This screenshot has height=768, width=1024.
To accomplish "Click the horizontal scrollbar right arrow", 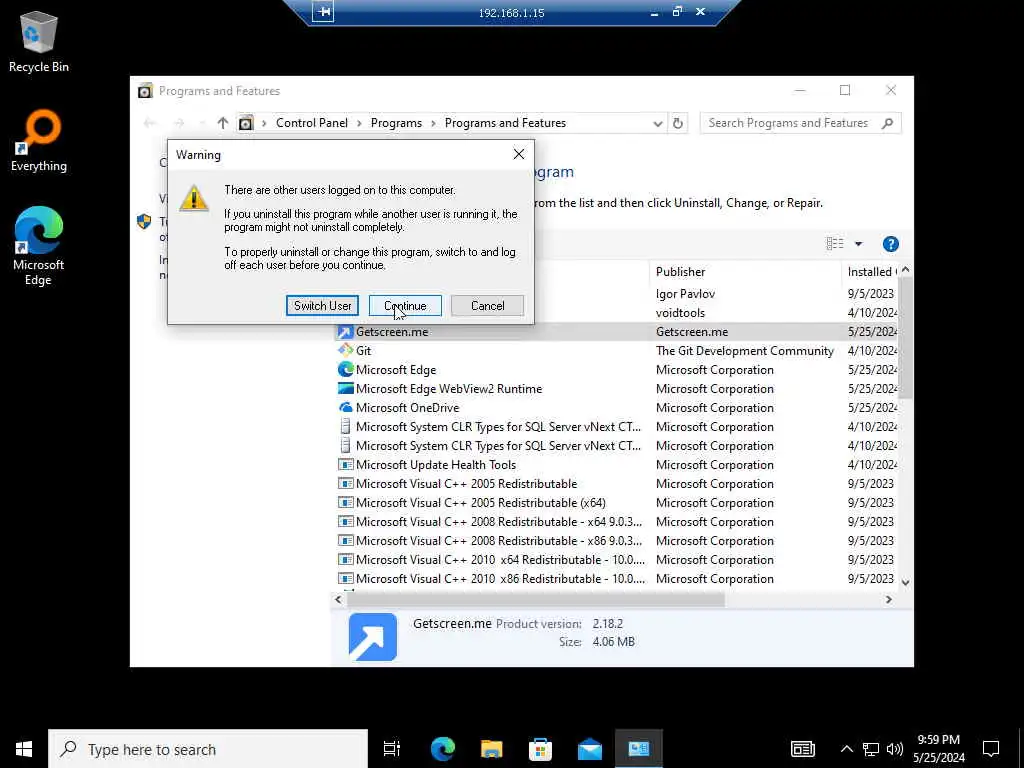I will point(888,600).
